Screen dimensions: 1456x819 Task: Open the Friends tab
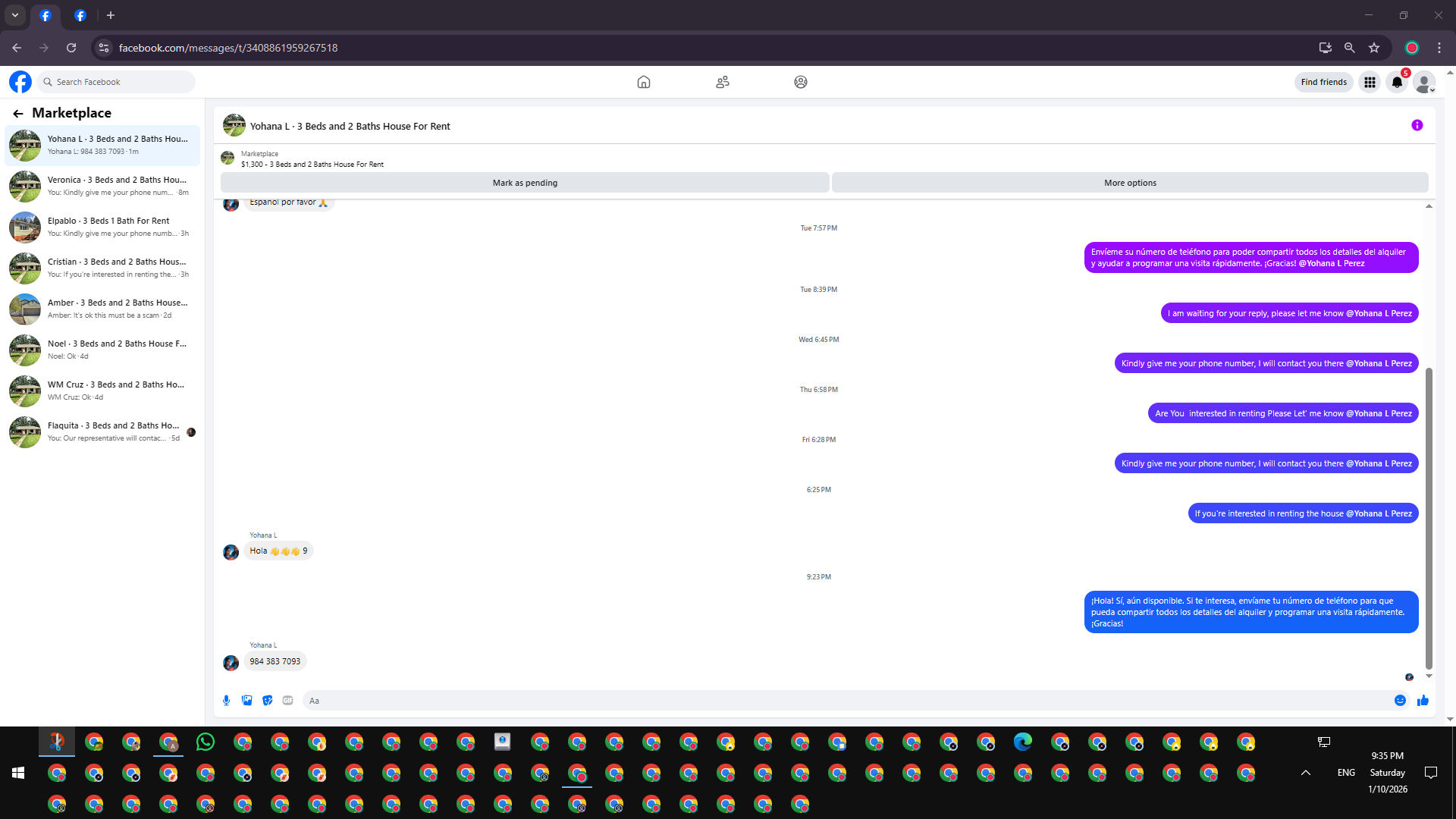click(x=722, y=82)
